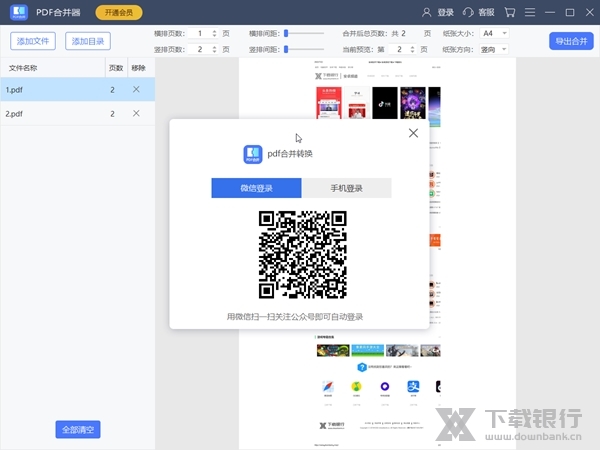This screenshot has width=600, height=450.
Task: Click the WeChat login QR code
Action: 303,254
